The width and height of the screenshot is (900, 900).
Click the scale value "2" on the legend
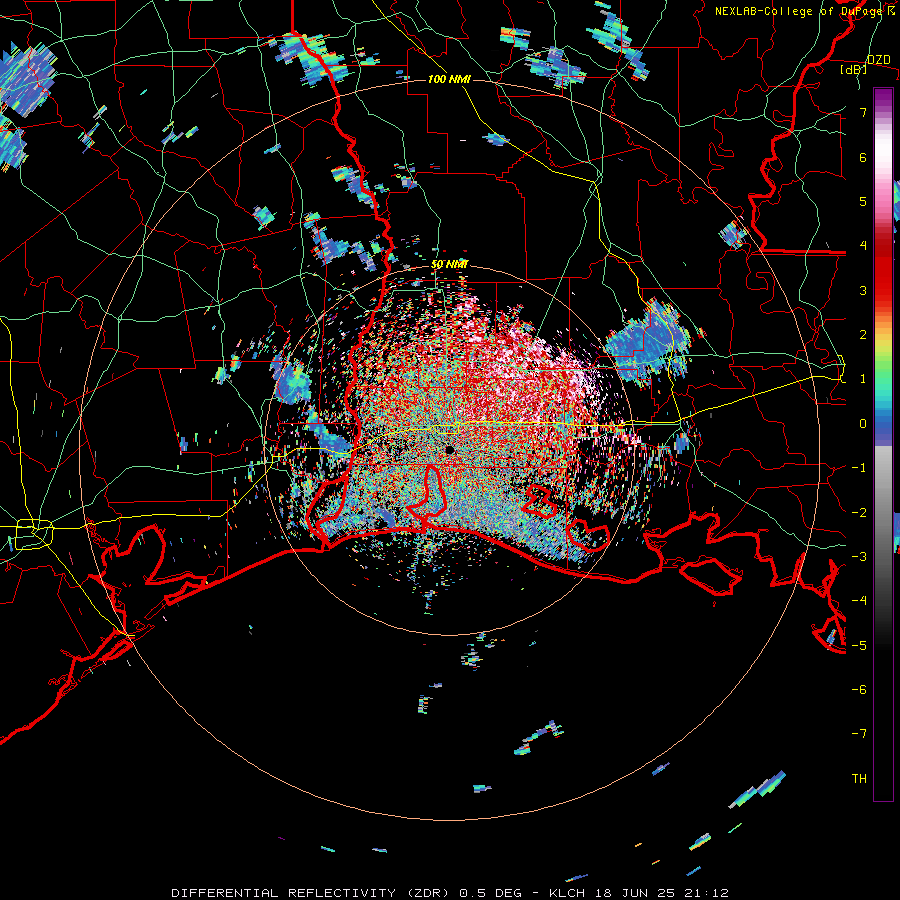pyautogui.click(x=863, y=335)
